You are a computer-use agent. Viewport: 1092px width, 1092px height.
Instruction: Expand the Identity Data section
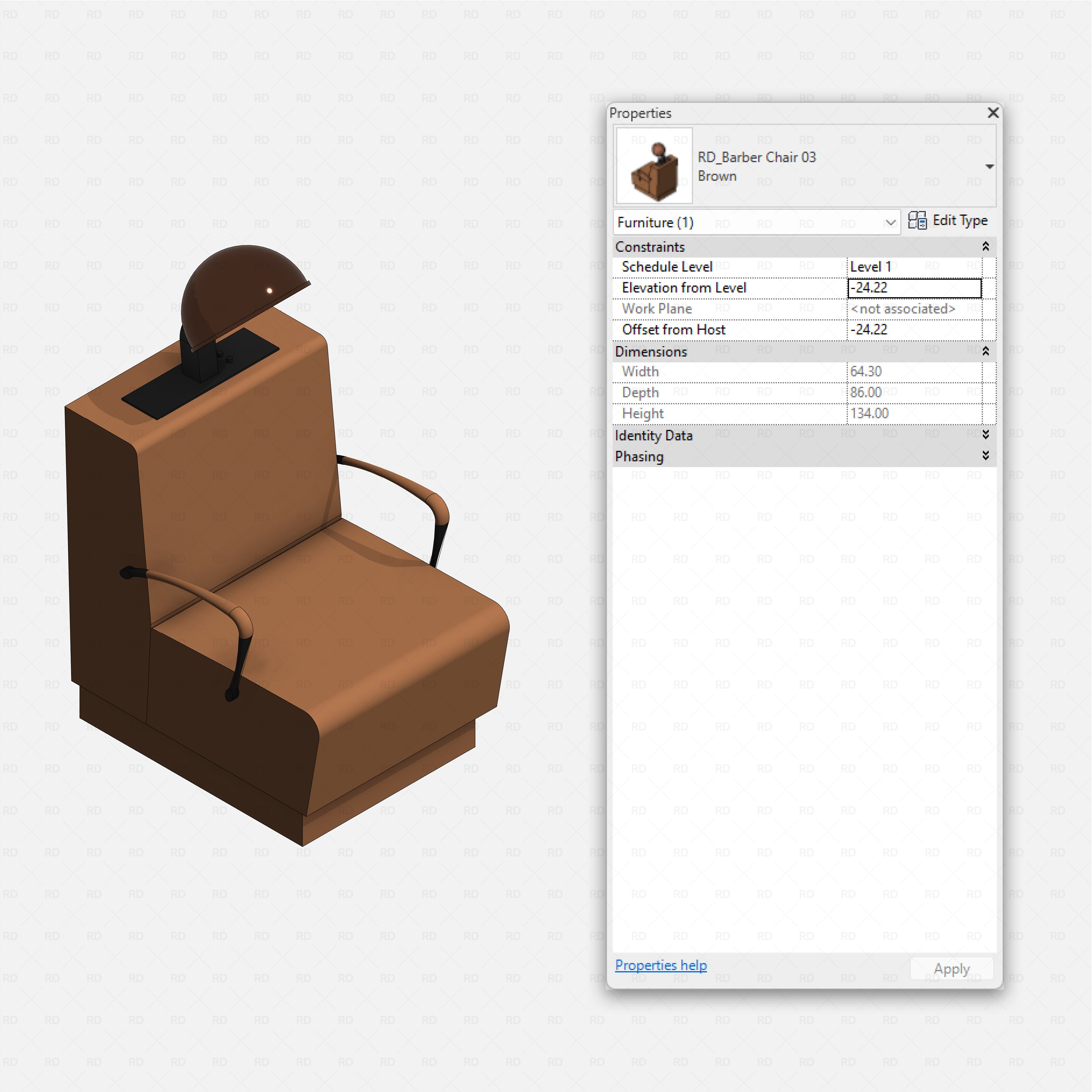tap(986, 435)
